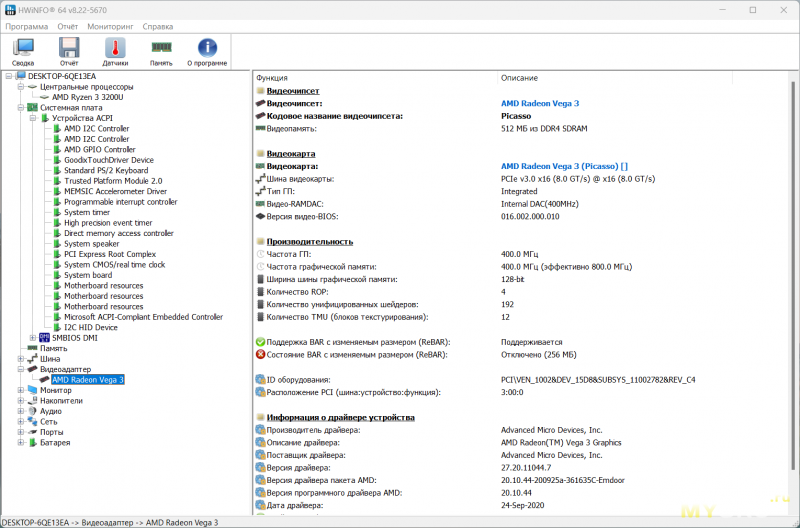Collapse the Устройства ACPI branch
The width and height of the screenshot is (800, 528).
33,118
